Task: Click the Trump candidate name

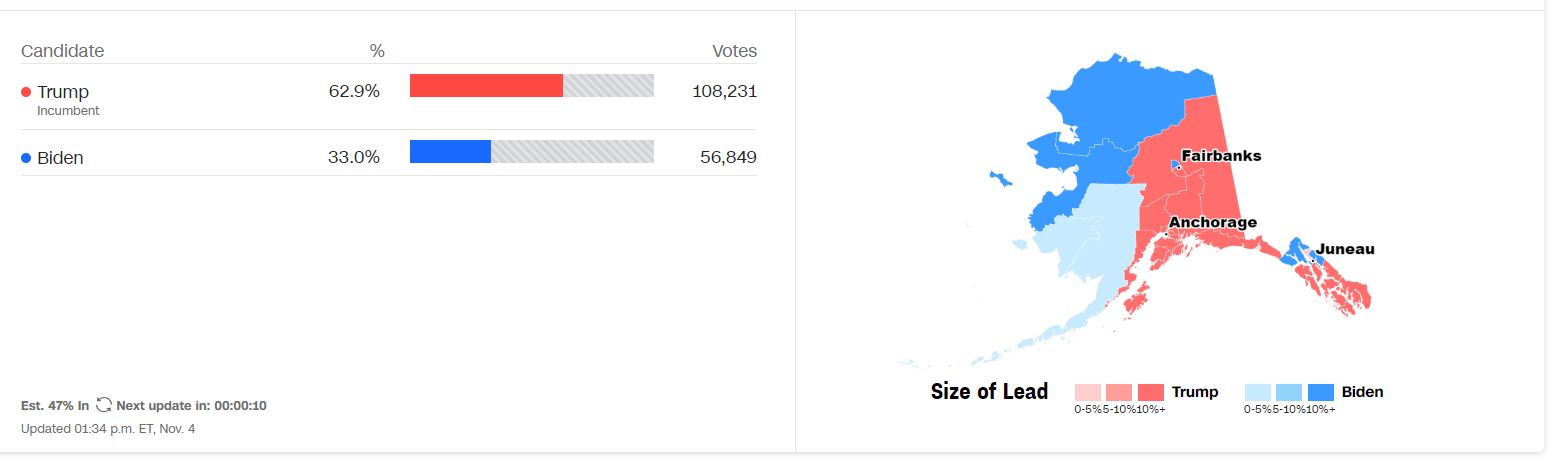Action: 63,92
